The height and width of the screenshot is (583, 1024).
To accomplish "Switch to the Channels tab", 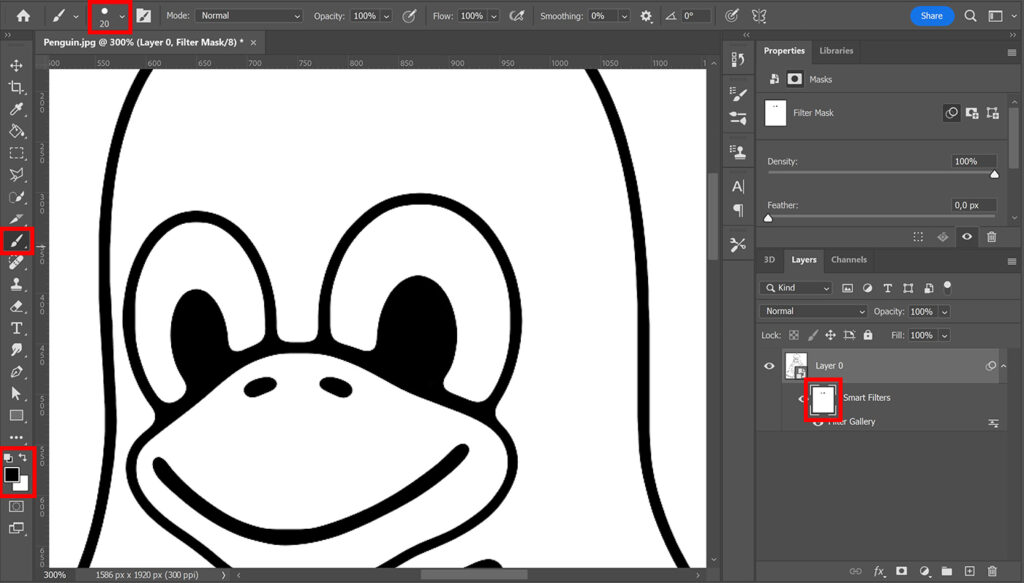I will coord(848,259).
